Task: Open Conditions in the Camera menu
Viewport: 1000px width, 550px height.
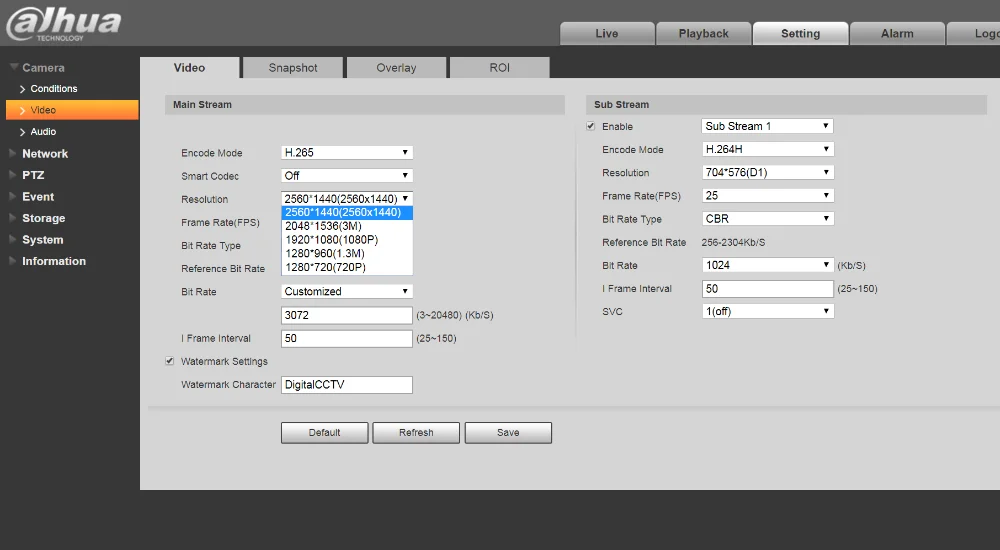Action: (54, 89)
